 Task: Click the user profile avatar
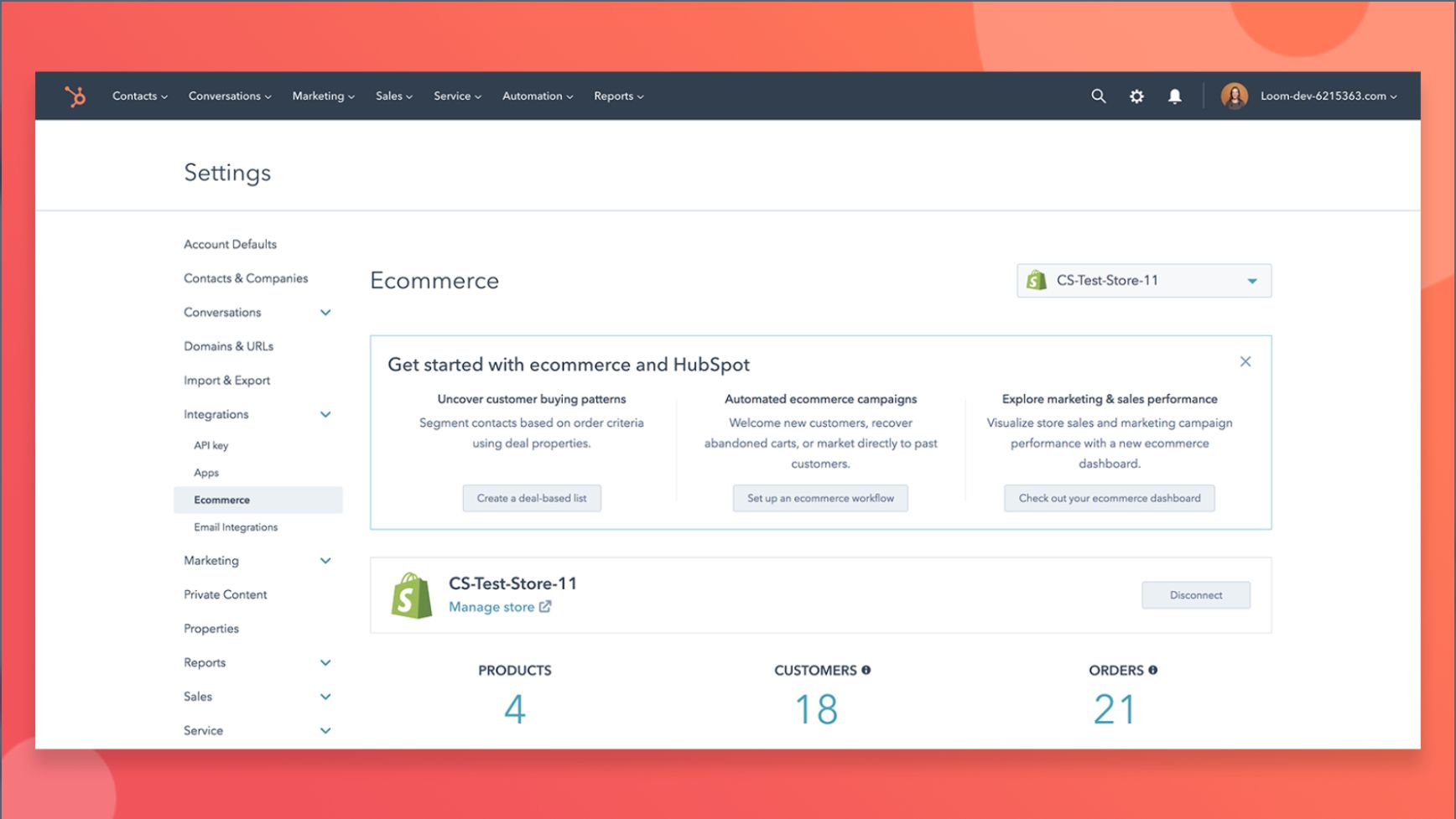(1234, 96)
